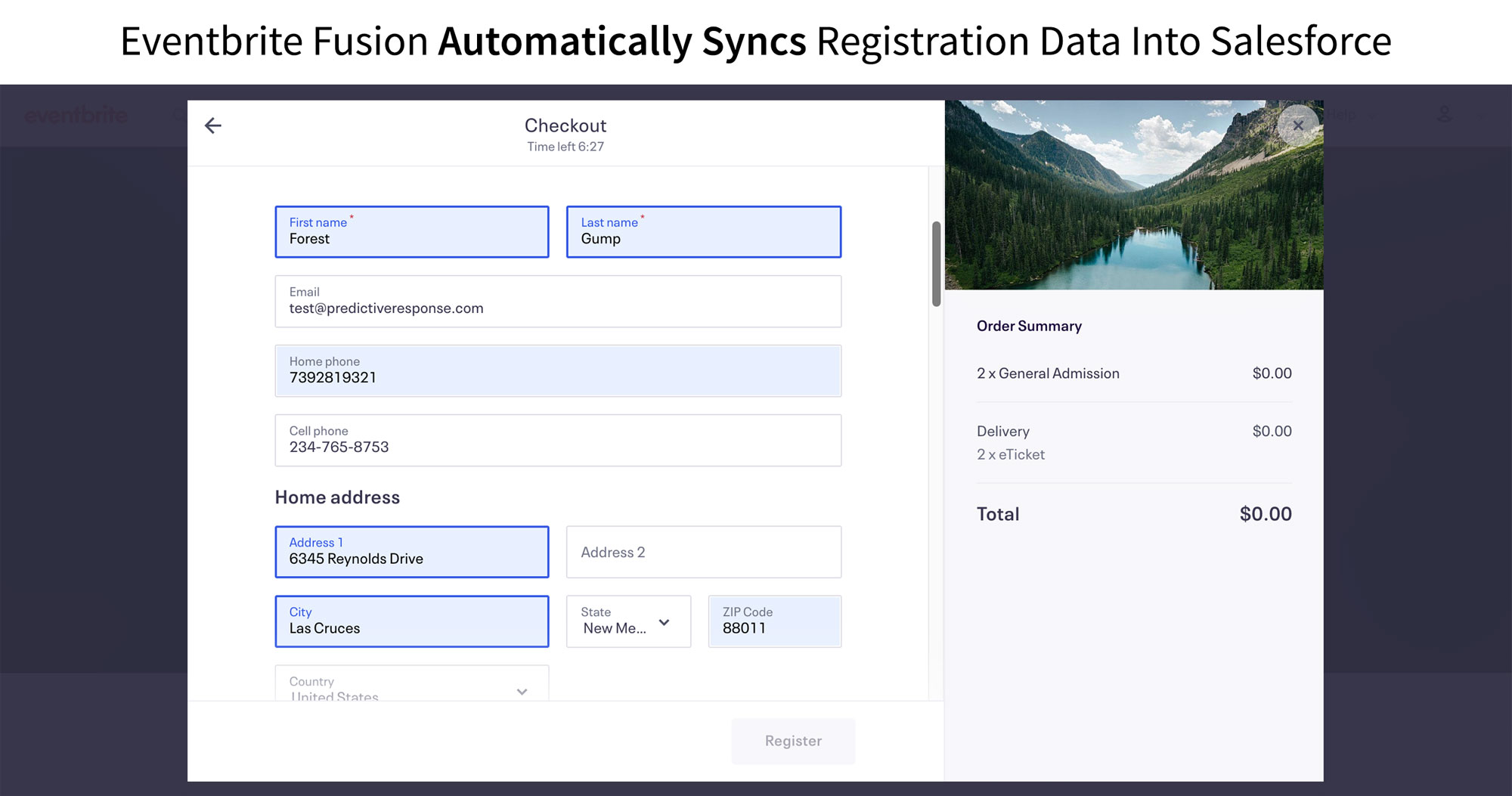Click inside the empty Address 2 field
The width and height of the screenshot is (1512, 796).
point(703,552)
